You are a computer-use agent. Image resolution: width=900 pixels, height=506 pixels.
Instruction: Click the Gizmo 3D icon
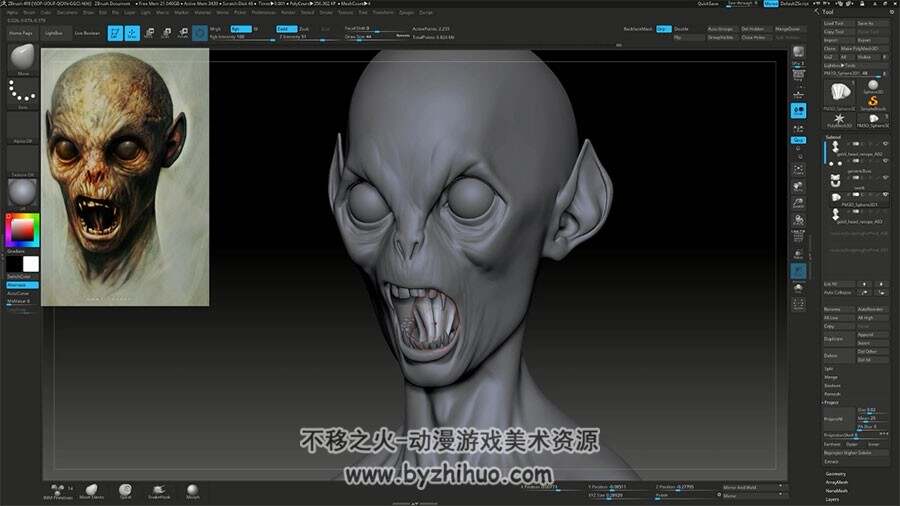200,33
